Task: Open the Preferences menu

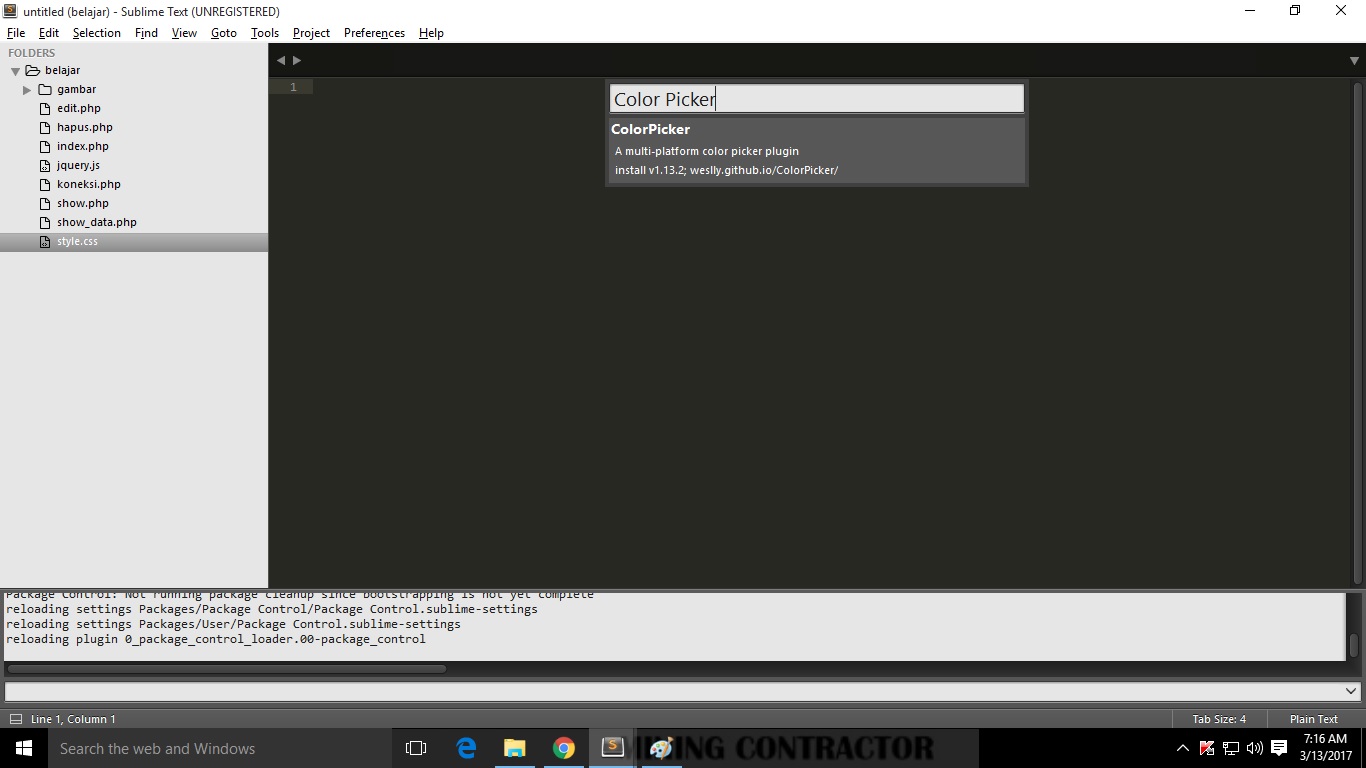Action: (373, 32)
